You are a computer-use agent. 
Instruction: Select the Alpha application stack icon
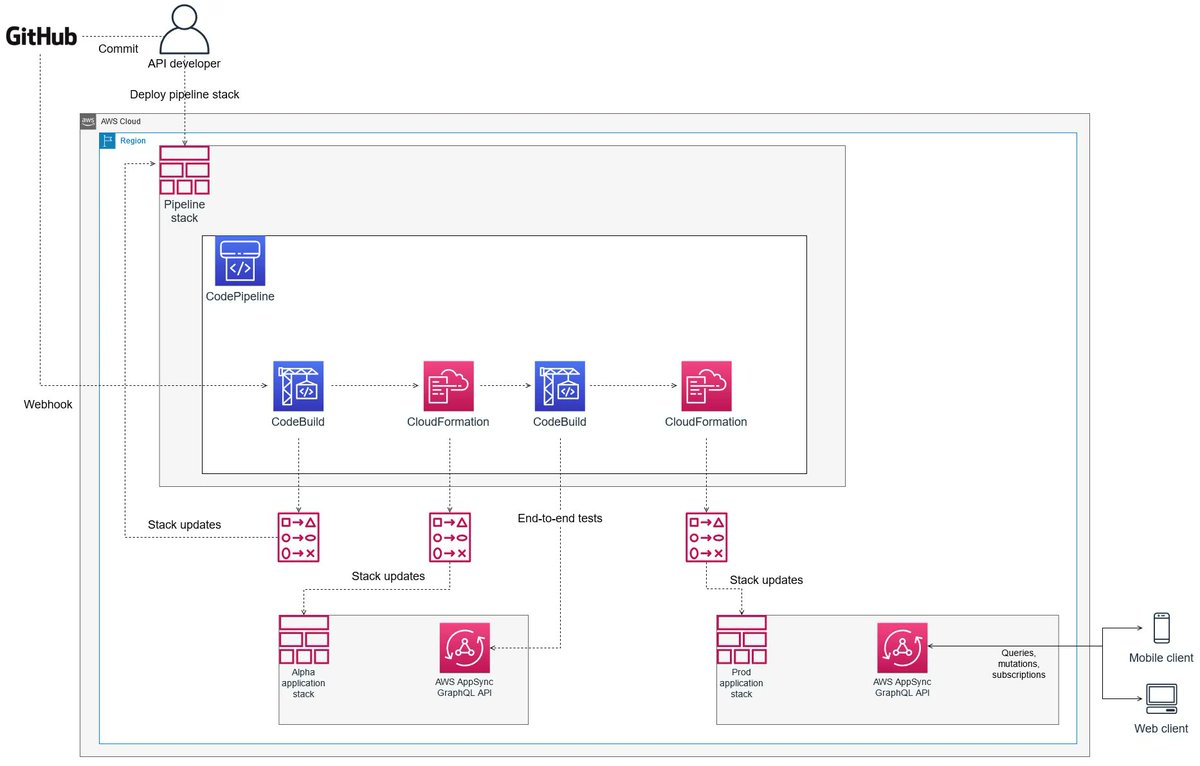point(304,639)
